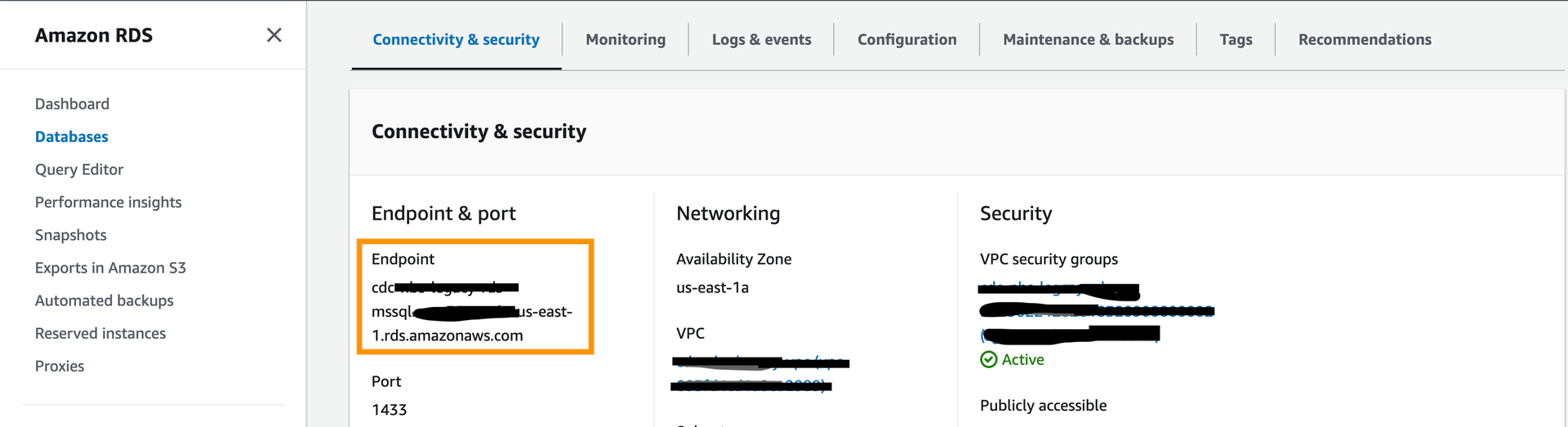Open Exports in Amazon S3

pos(110,268)
